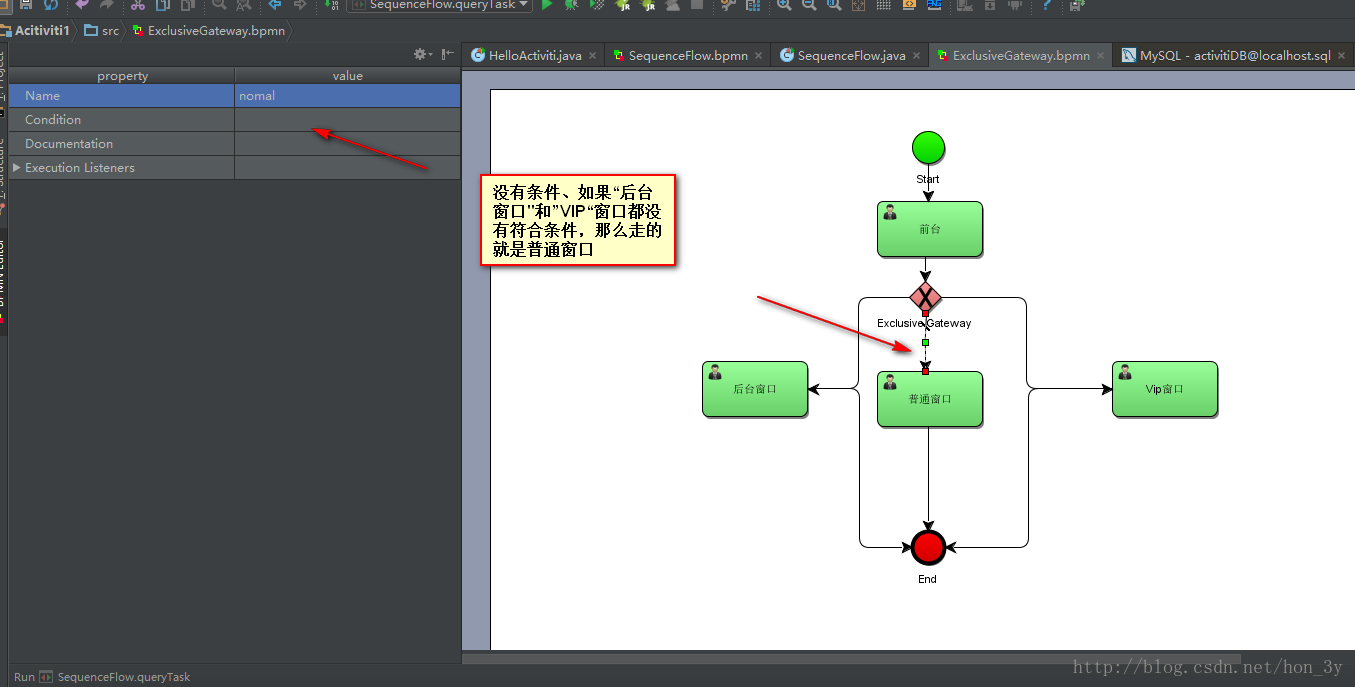Select the Name property row
The image size is (1355, 687).
[x=235, y=96]
